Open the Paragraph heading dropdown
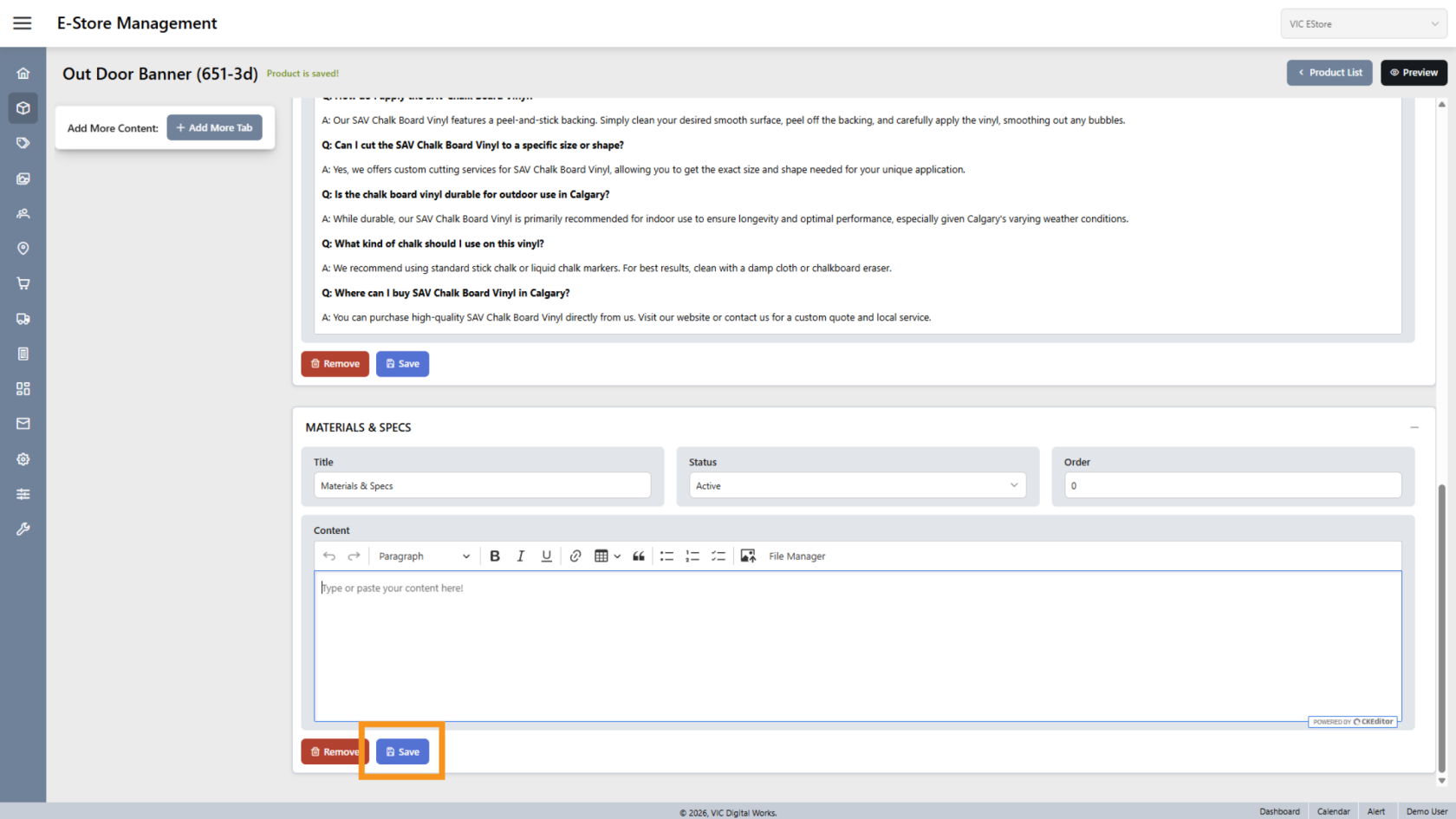The width and height of the screenshot is (1456, 819). [x=424, y=556]
